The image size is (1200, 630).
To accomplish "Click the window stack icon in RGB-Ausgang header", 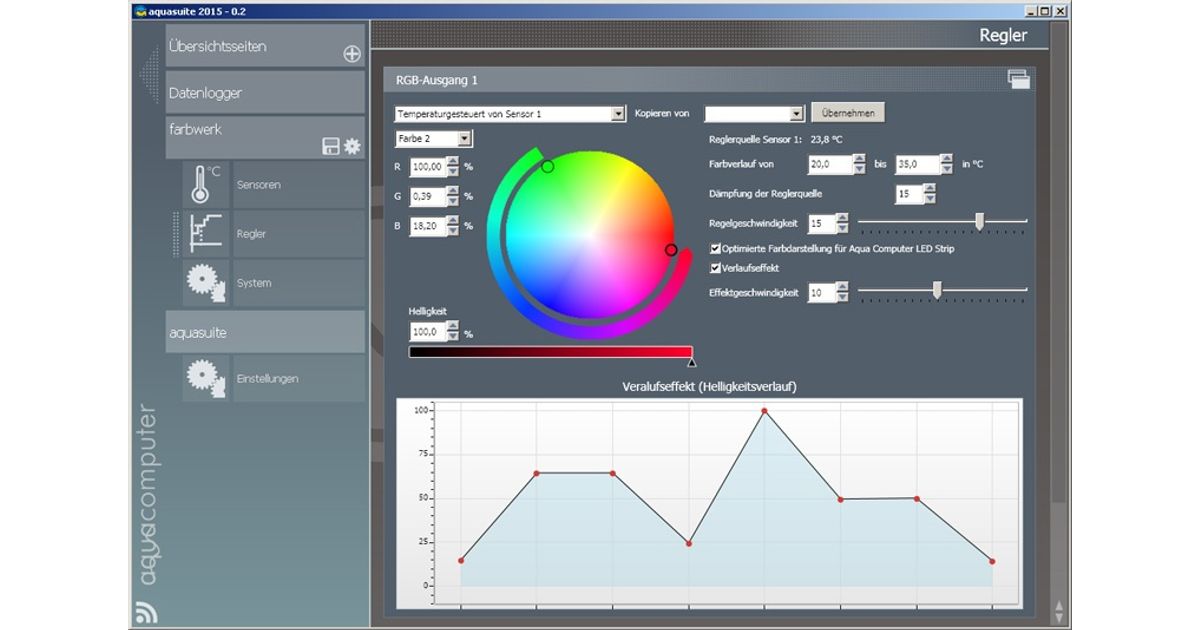I will pyautogui.click(x=1018, y=80).
